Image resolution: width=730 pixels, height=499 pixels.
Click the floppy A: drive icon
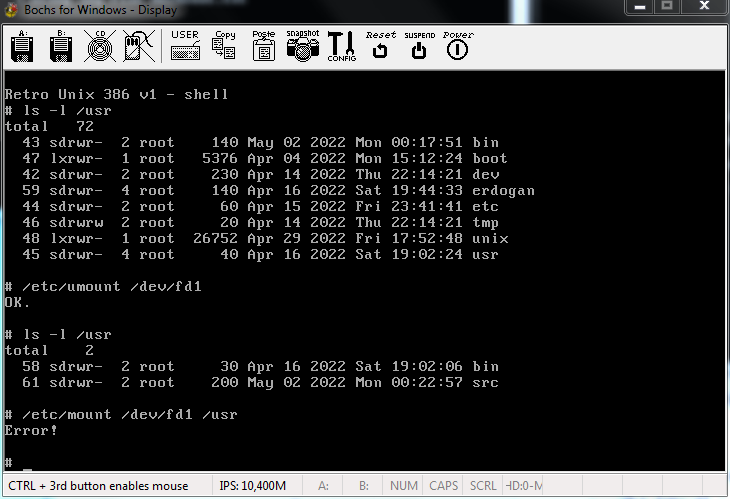click(x=22, y=47)
